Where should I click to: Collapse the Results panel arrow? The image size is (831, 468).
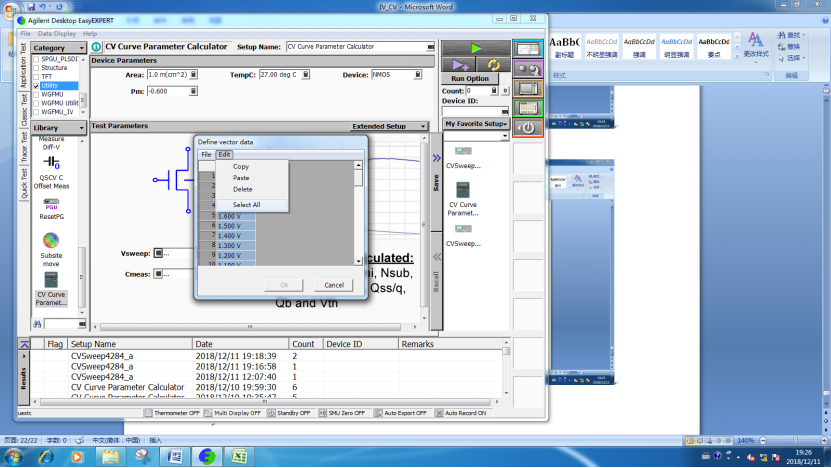(24, 345)
